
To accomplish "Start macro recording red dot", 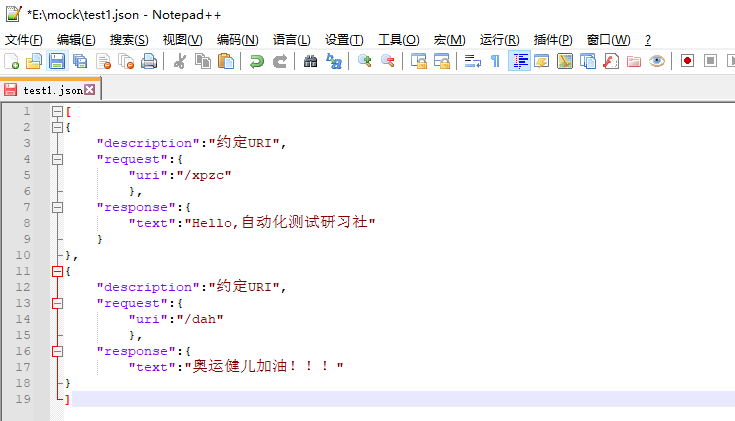I will tap(687, 61).
